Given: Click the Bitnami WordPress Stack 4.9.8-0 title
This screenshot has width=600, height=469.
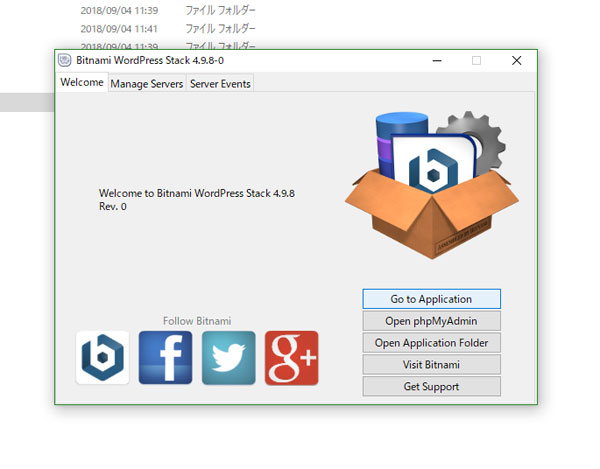Looking at the screenshot, I should point(150,60).
